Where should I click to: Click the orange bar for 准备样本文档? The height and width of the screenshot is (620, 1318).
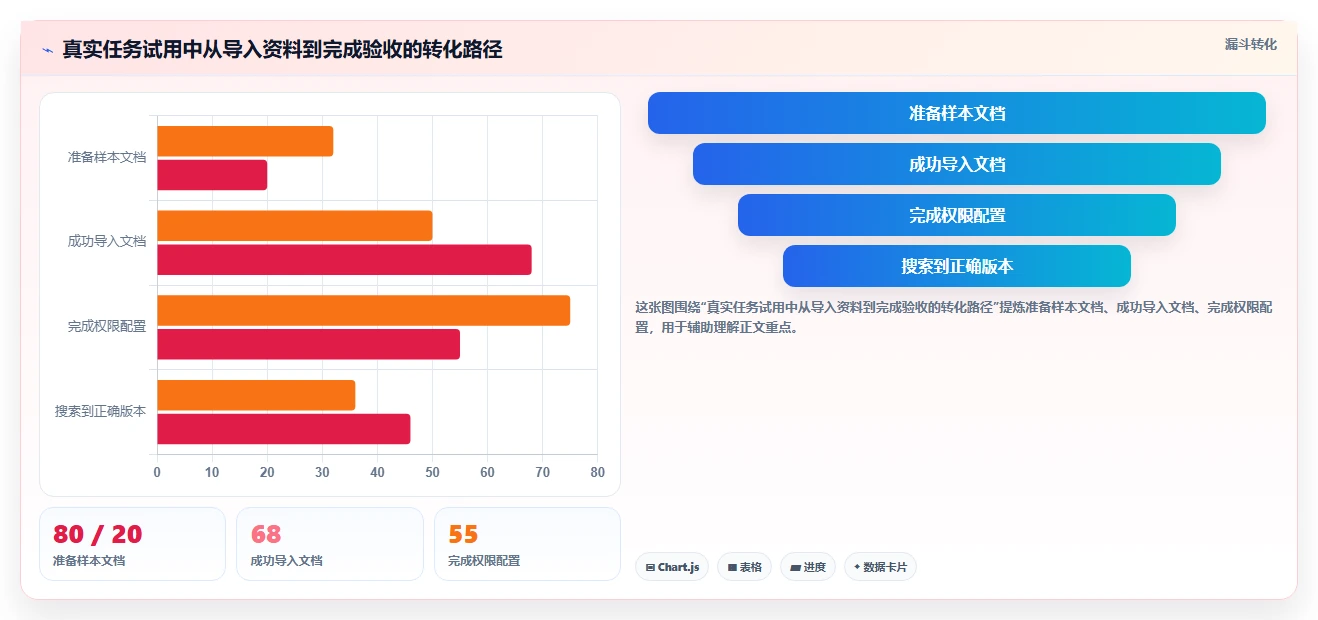pyautogui.click(x=245, y=141)
